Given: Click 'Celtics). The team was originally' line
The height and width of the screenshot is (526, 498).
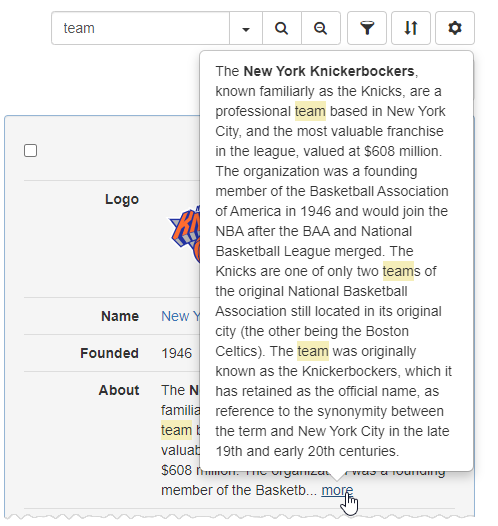Looking at the screenshot, I should click(316, 351).
